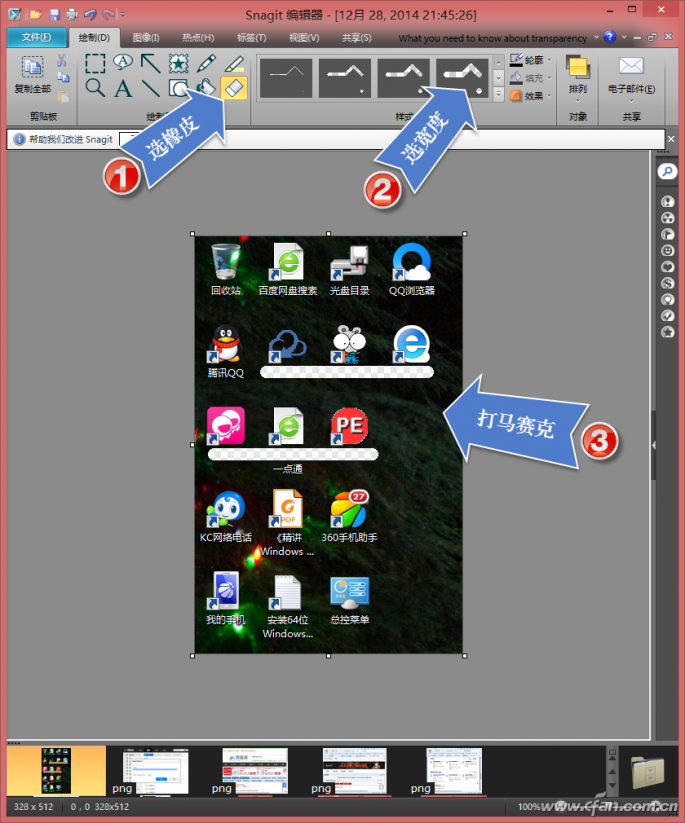Open a file via quick access folder icon
Image resolution: width=685 pixels, height=823 pixels.
click(36, 14)
